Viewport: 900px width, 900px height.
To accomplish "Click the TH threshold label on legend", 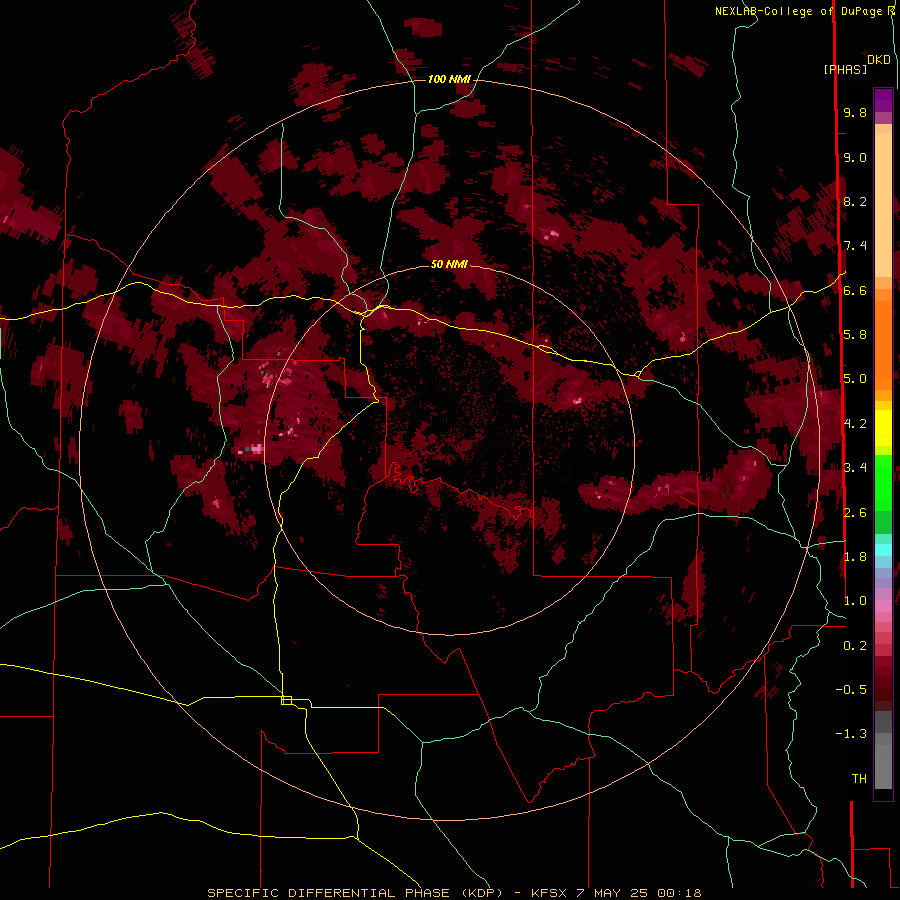I will click(x=859, y=778).
